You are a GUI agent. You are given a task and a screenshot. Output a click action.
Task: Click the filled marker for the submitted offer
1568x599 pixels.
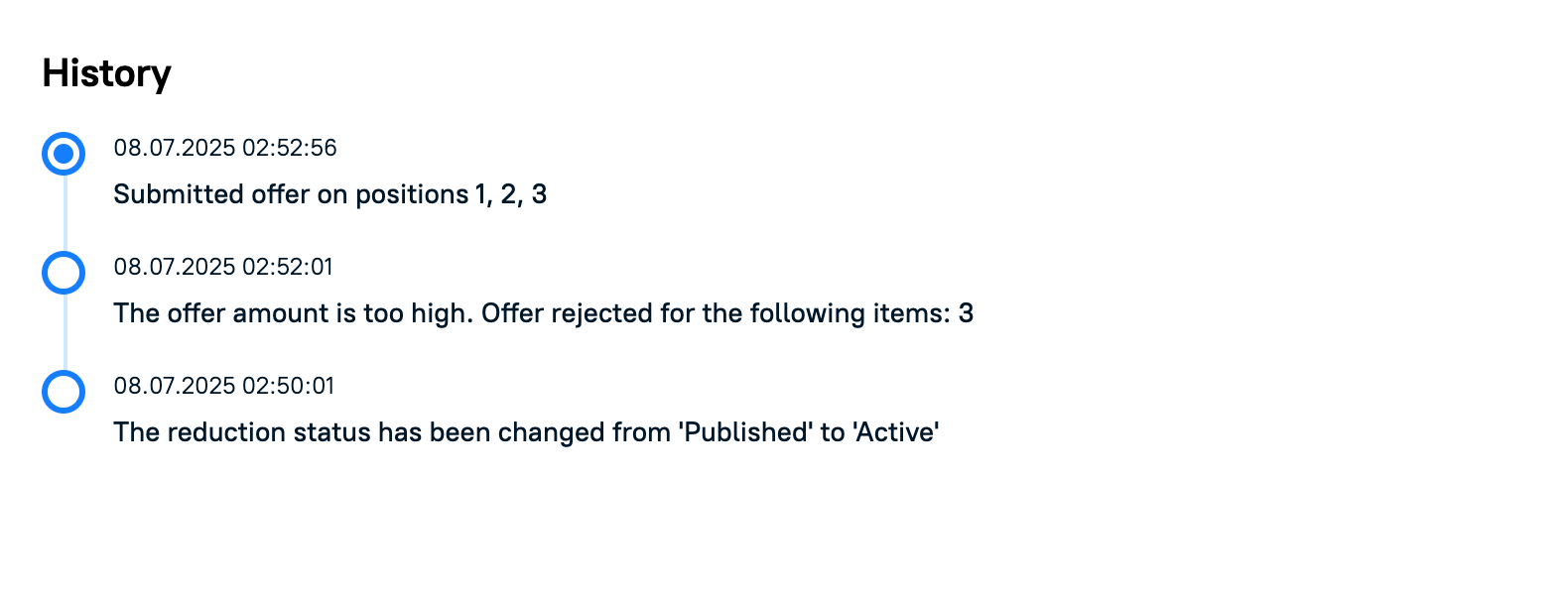[x=64, y=154]
